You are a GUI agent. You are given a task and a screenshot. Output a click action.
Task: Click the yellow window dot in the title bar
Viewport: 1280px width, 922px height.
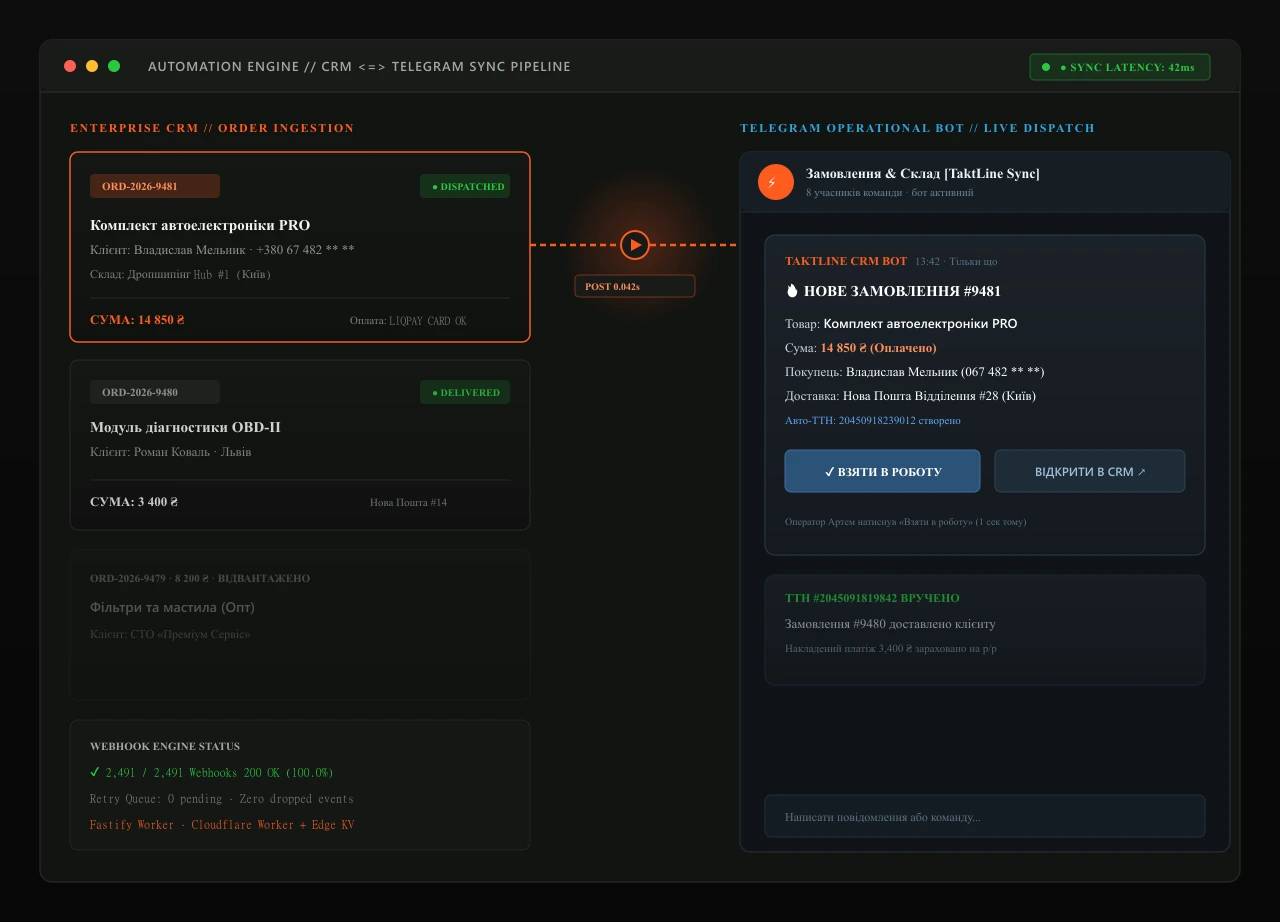click(92, 66)
